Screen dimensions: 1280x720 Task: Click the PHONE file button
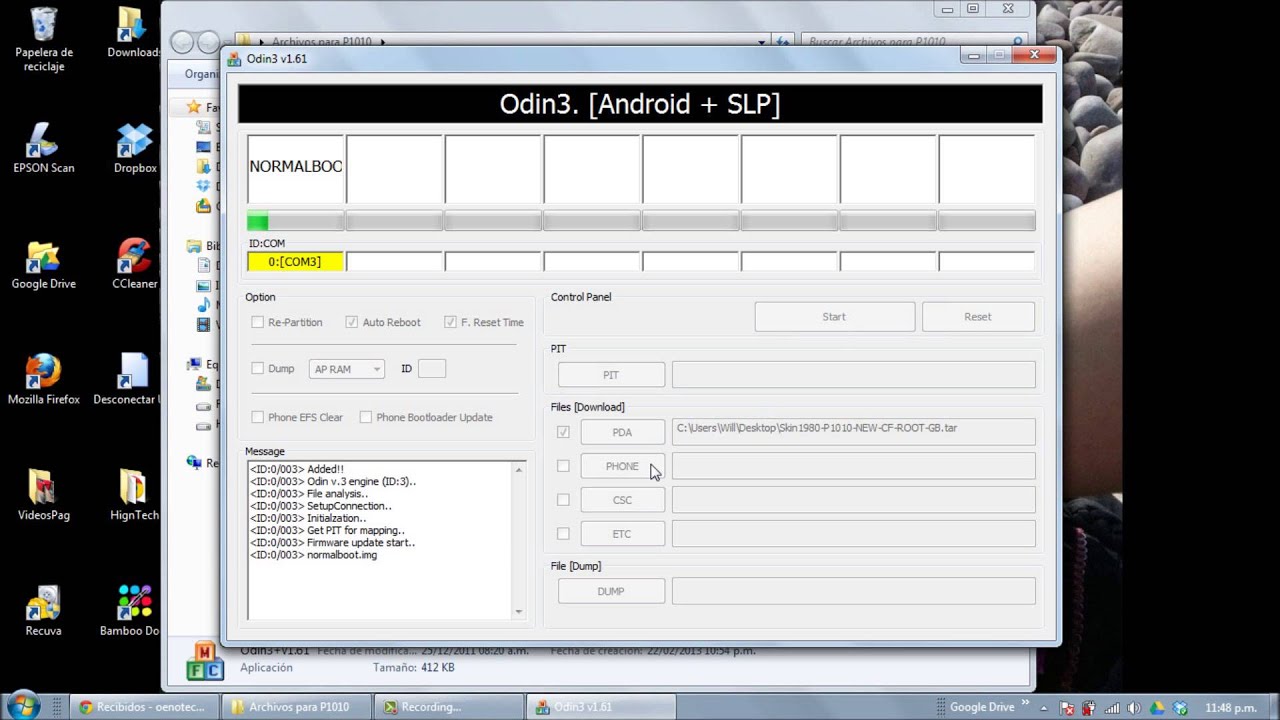(622, 466)
